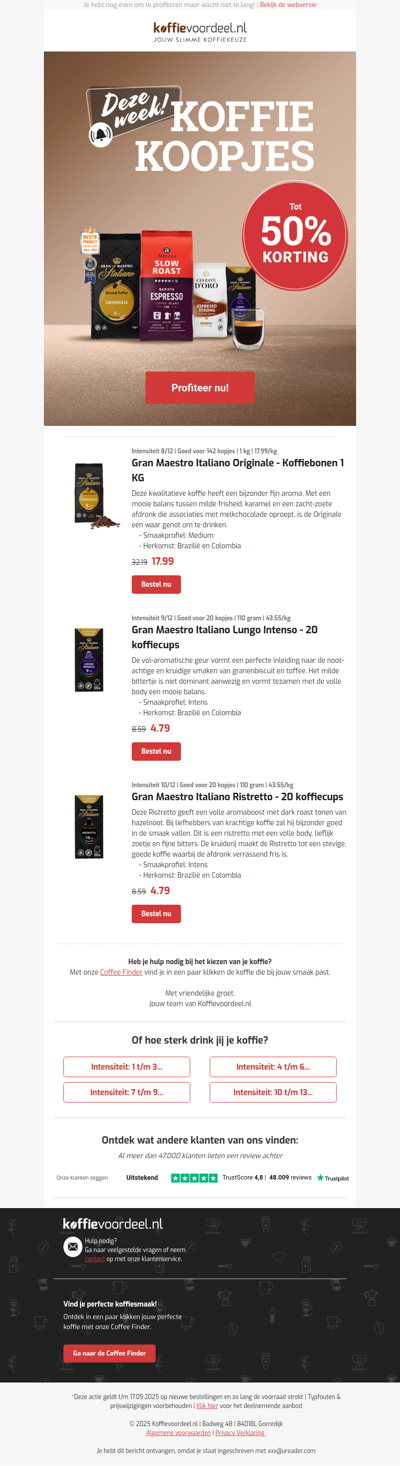400x1466 pixels.
Task: Select 'Intensiteit: 10 t/m 13' option
Action: (x=273, y=1092)
